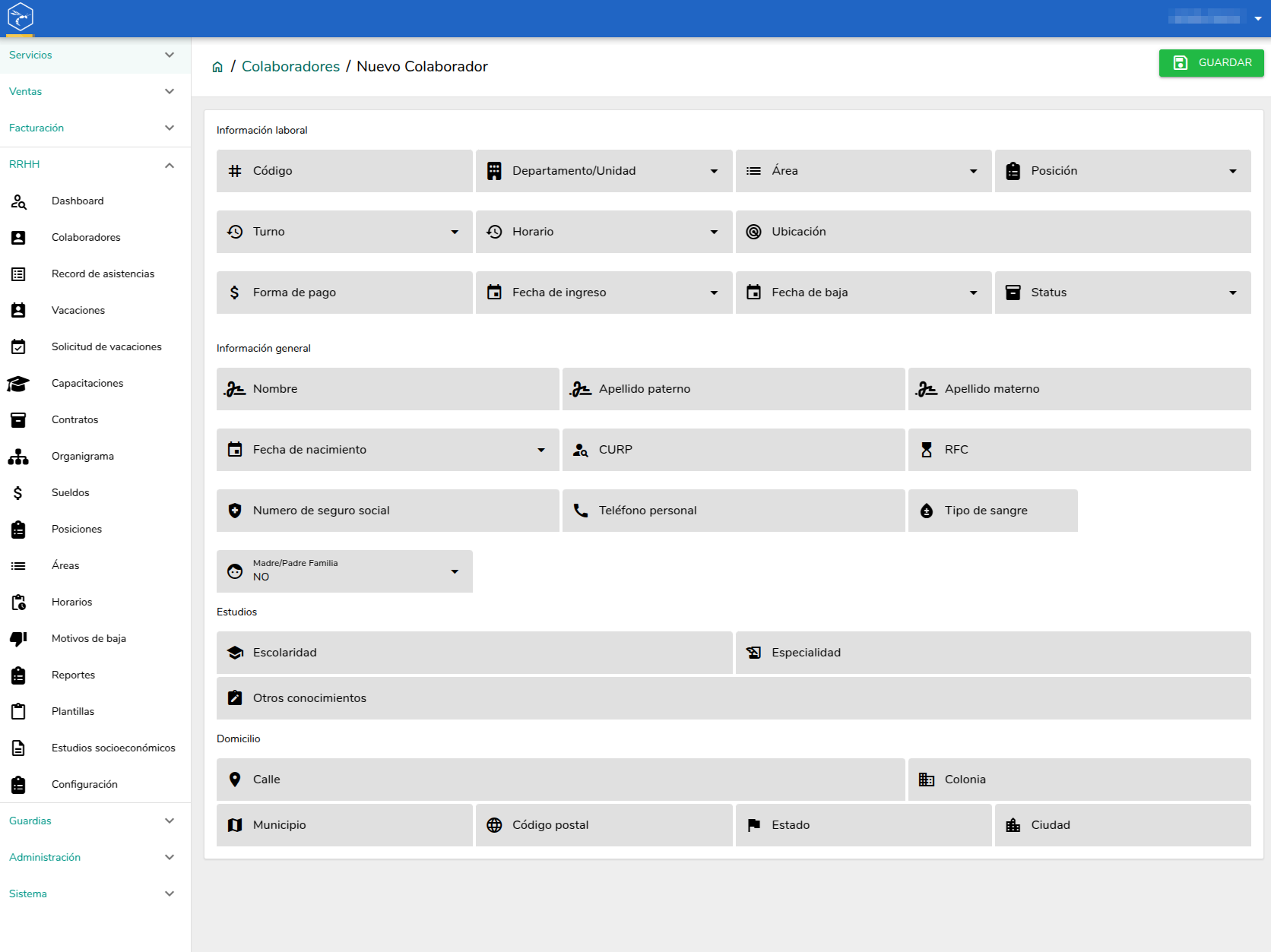Click the Vacaciones calendar icon in sidebar
The image size is (1271, 952).
pos(18,311)
